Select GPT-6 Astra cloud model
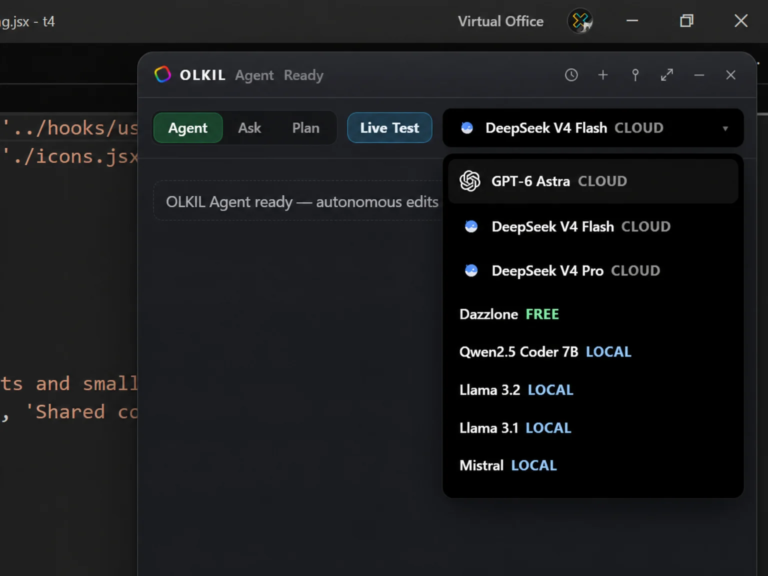 tap(593, 181)
